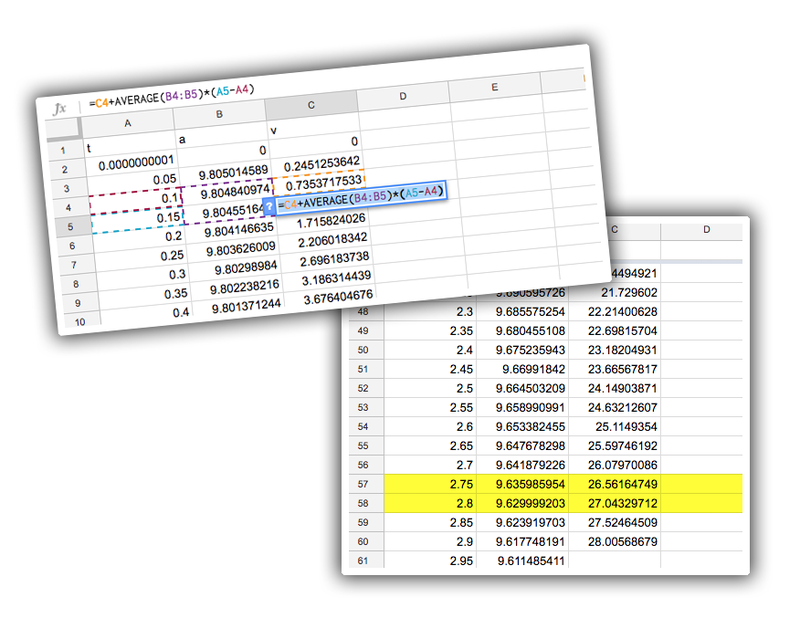The width and height of the screenshot is (800, 639).
Task: Click cell with value 26.07970086
Action: (x=614, y=464)
